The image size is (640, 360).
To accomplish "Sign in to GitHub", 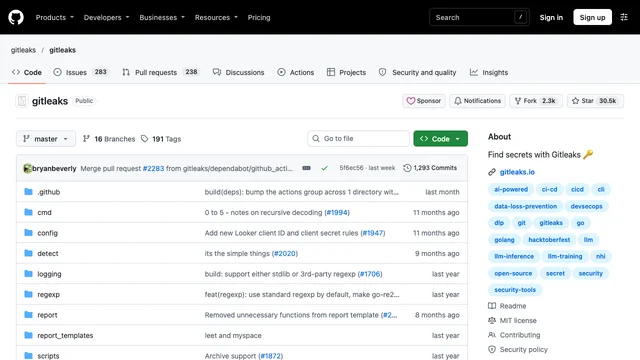I will [x=551, y=18].
